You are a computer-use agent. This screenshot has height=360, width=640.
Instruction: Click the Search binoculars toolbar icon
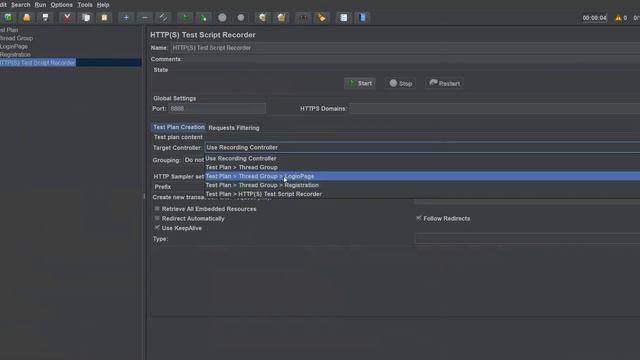[303, 18]
